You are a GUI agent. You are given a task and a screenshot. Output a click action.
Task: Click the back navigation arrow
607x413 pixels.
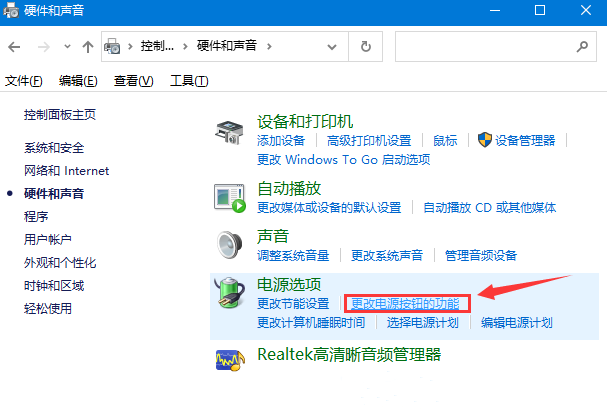coord(16,47)
